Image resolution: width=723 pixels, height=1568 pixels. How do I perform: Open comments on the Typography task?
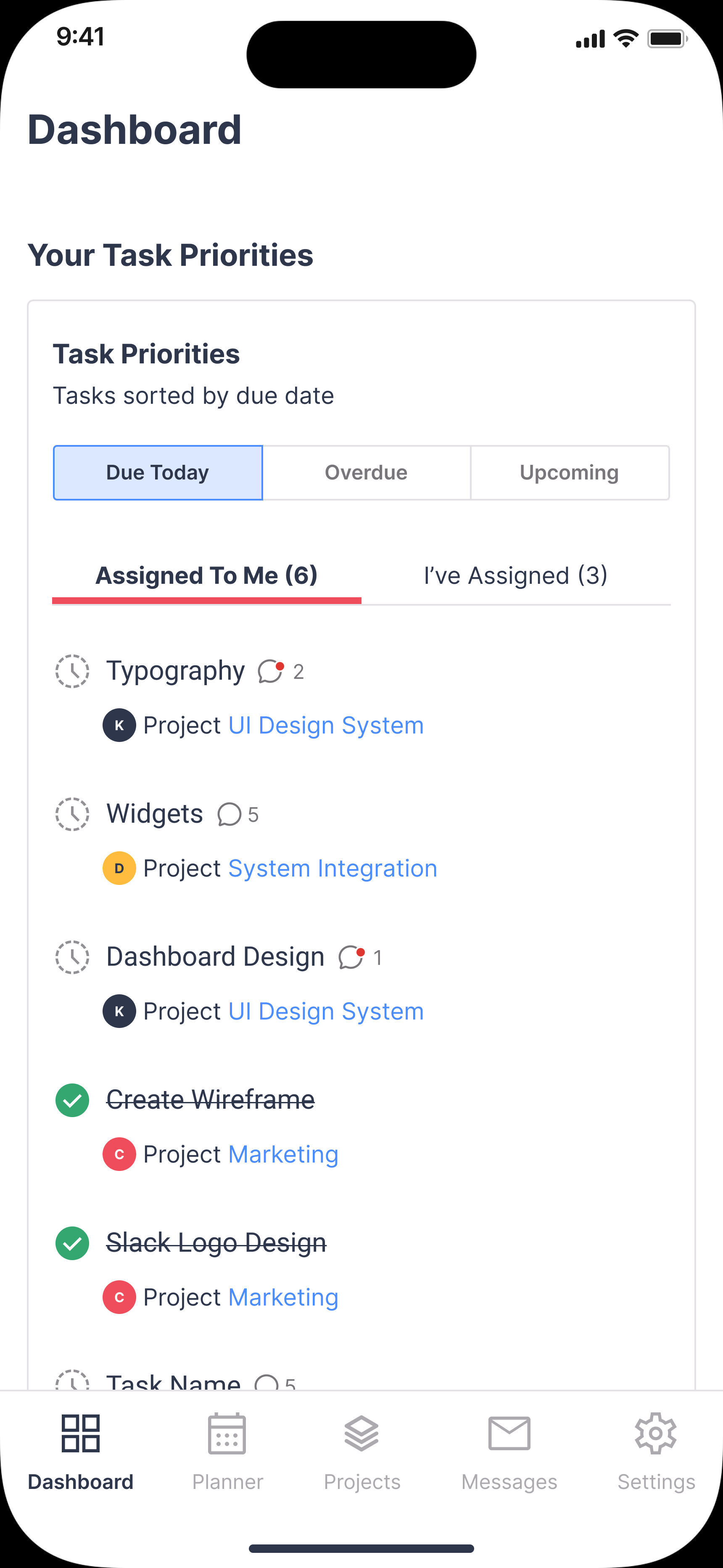[270, 671]
